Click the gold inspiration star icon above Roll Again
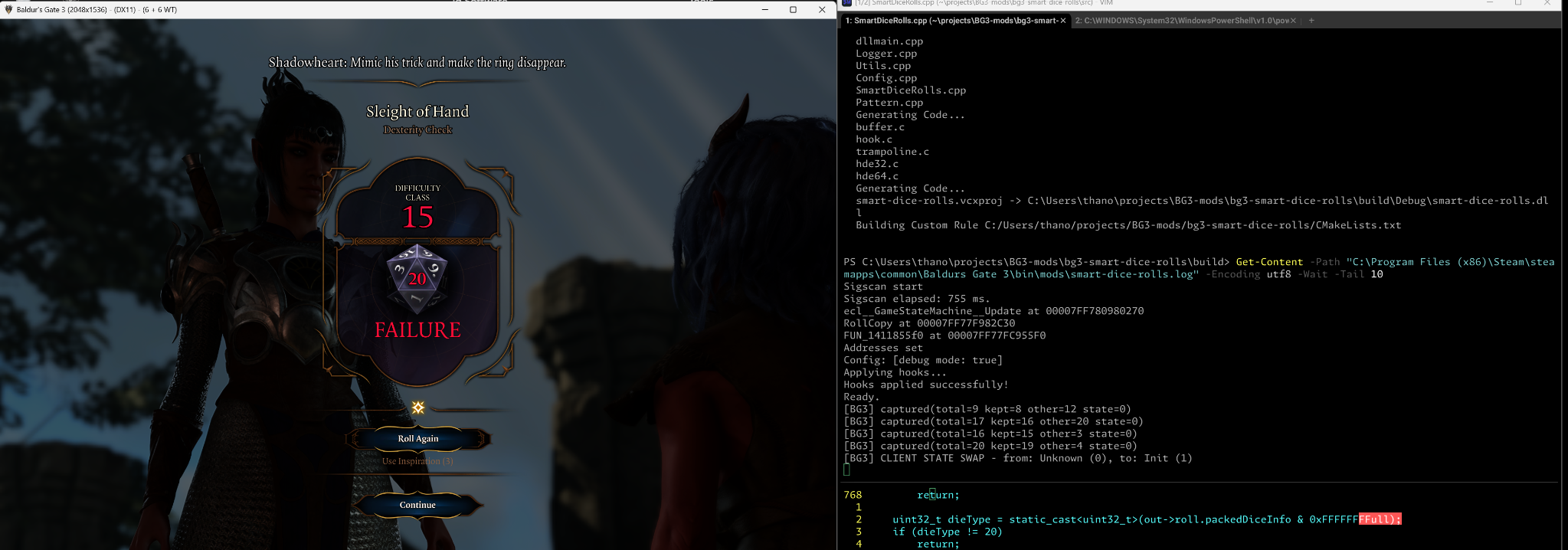 pyautogui.click(x=417, y=408)
